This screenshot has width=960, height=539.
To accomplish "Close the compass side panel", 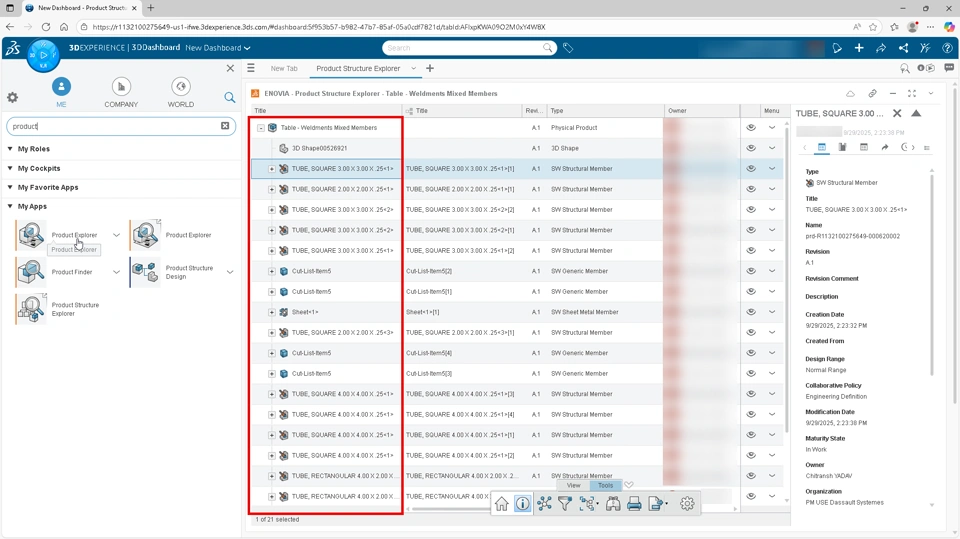I will click(230, 68).
